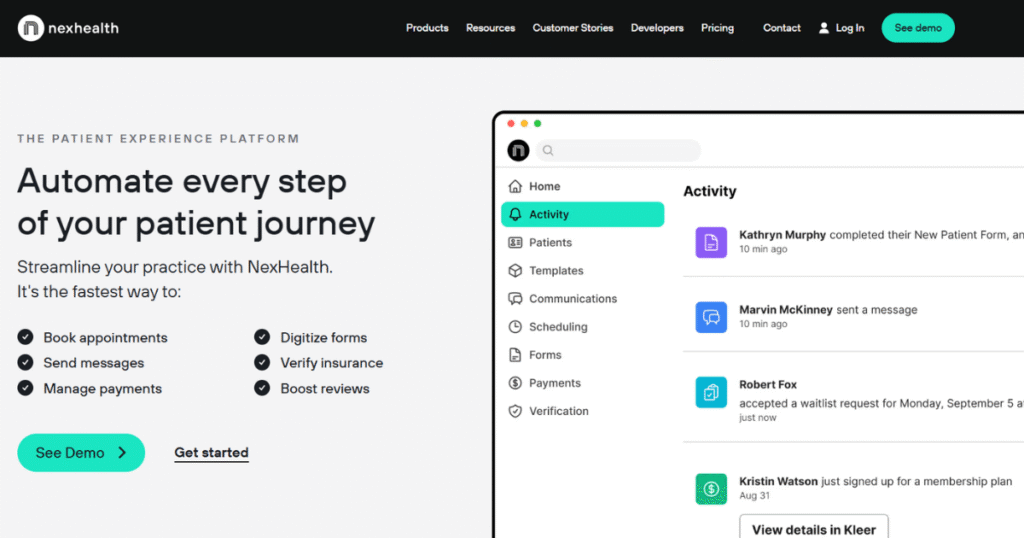Click the Verification shield icon in sidebar

[x=515, y=411]
